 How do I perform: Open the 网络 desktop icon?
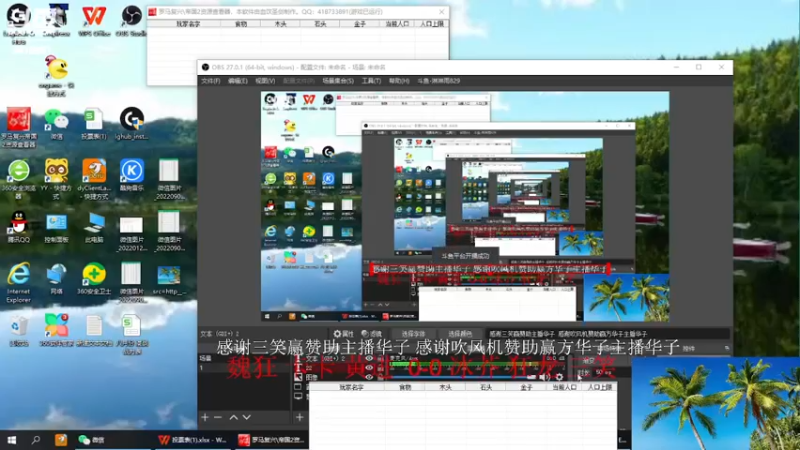coord(56,279)
